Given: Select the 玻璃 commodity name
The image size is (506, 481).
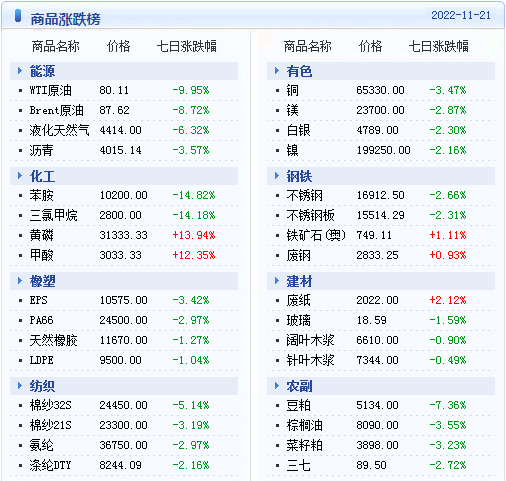Looking at the screenshot, I should point(298,320).
